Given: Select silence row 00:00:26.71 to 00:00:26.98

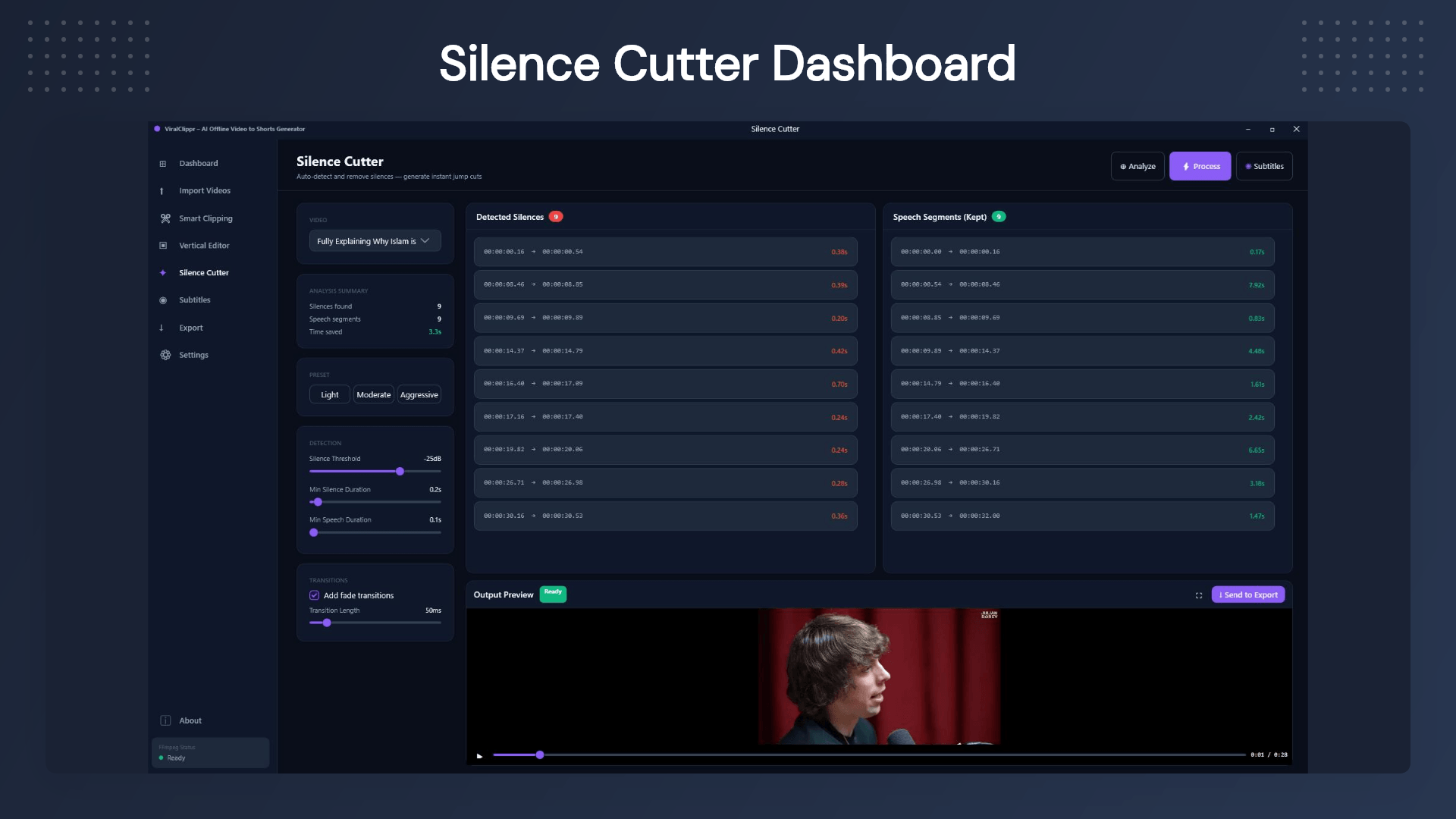Looking at the screenshot, I should tap(665, 483).
